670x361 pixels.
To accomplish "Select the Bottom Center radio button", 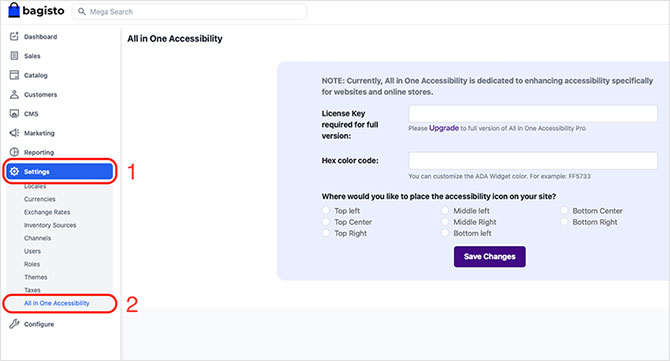I will [564, 210].
